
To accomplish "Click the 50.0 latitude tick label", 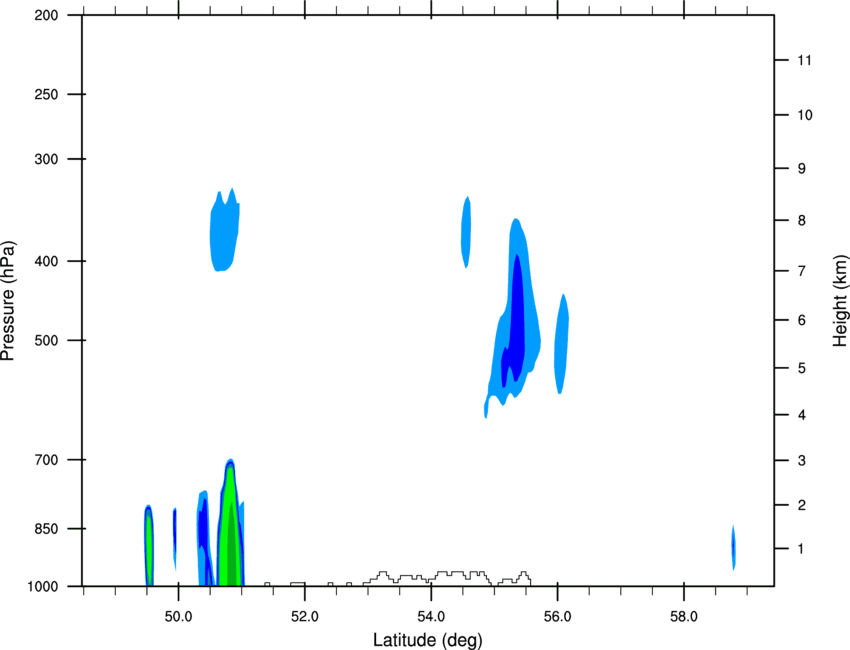I will [178, 617].
